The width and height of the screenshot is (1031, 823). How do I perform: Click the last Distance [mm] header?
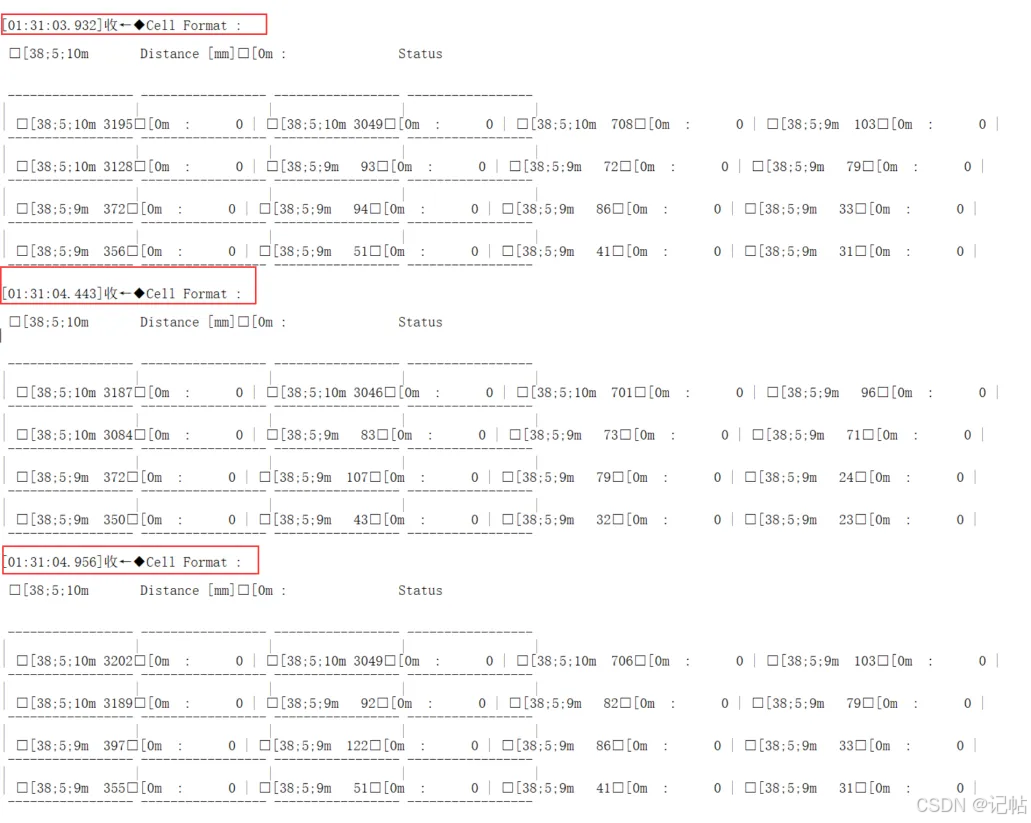[x=187, y=590]
